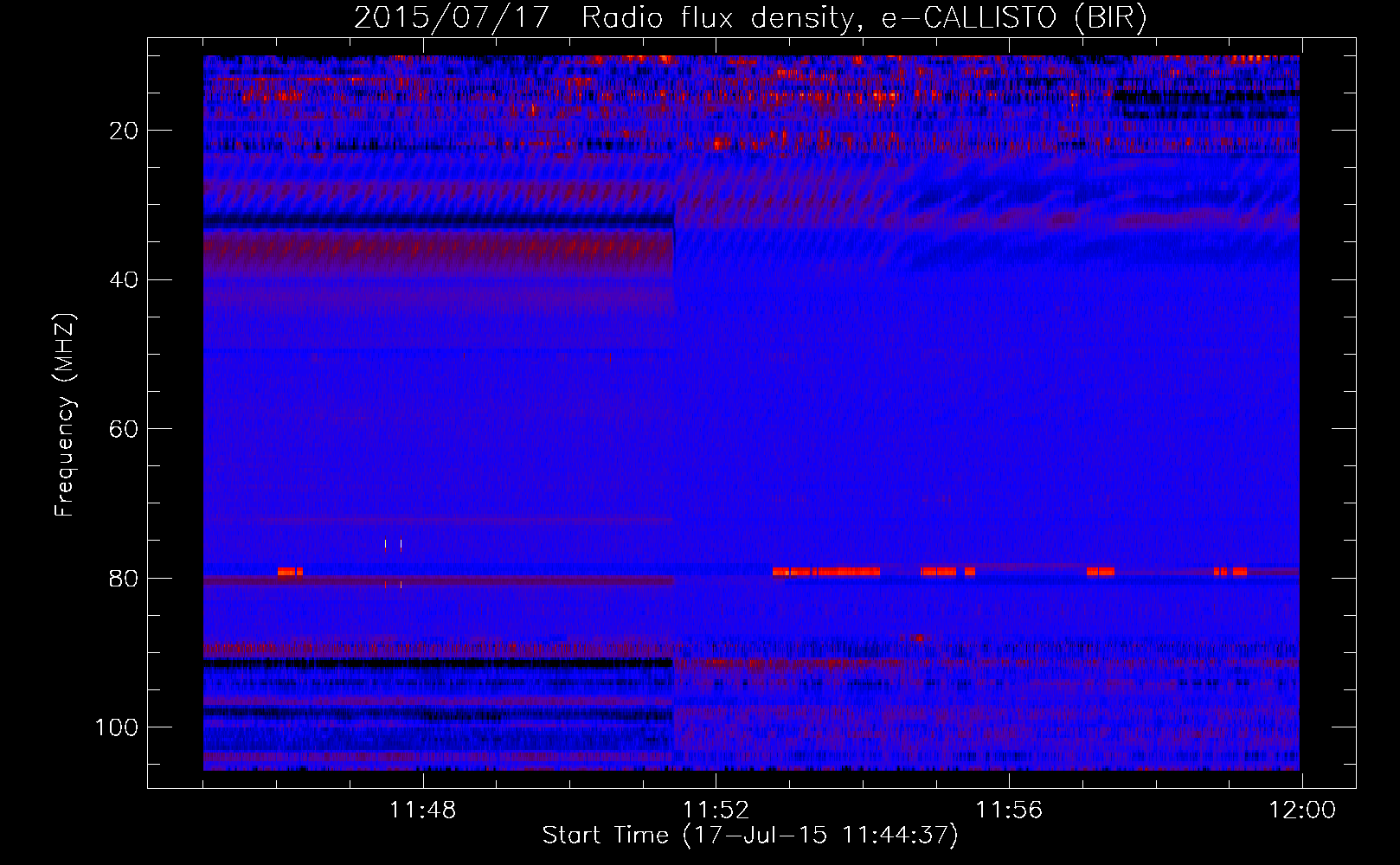Click the '12:00' time tick label
The width and height of the screenshot is (1400, 865).
[x=1302, y=811]
